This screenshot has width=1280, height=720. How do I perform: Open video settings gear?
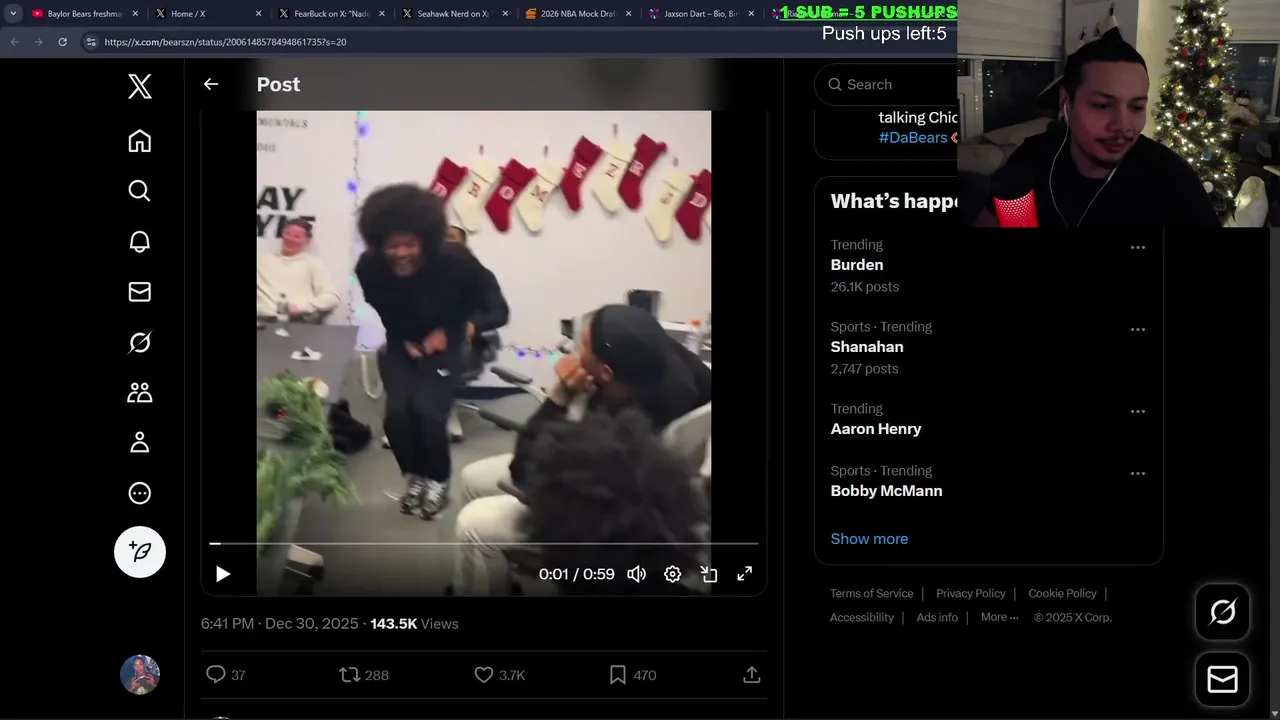(673, 574)
